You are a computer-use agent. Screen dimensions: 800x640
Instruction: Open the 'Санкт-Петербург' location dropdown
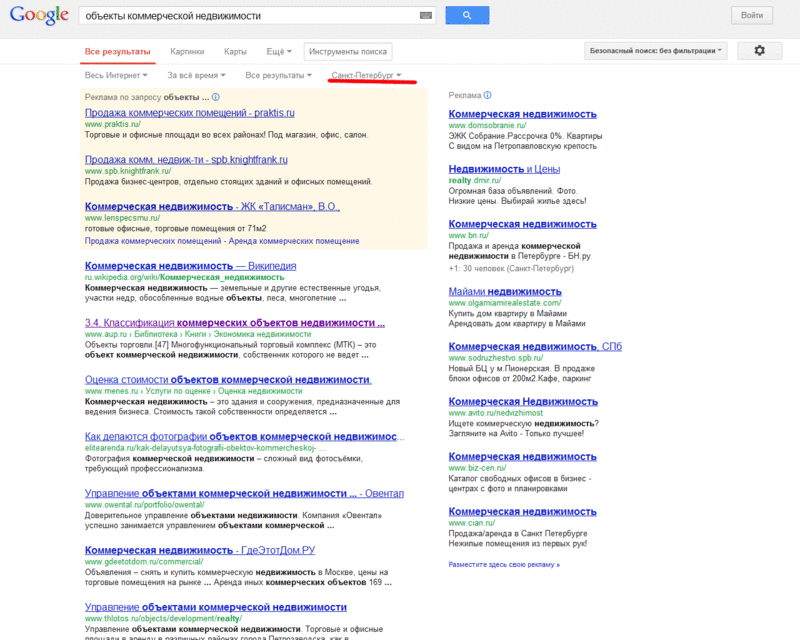click(366, 75)
